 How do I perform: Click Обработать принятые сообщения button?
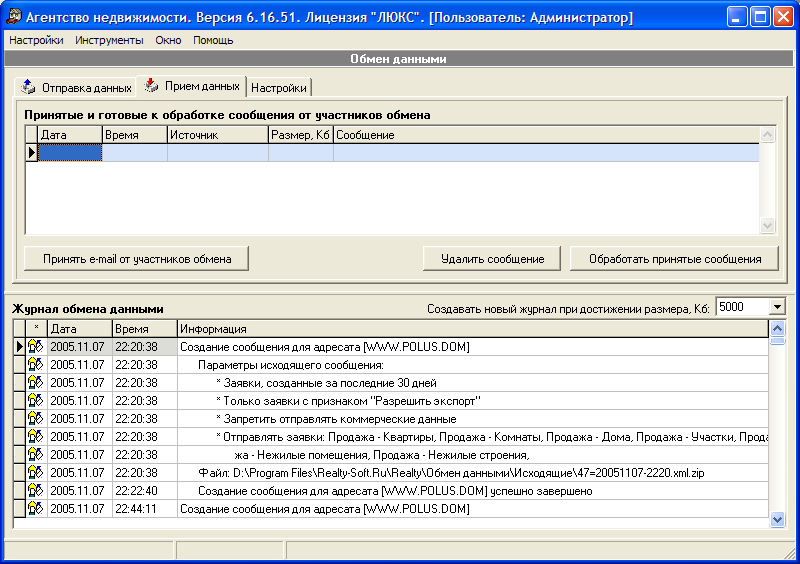point(674,259)
